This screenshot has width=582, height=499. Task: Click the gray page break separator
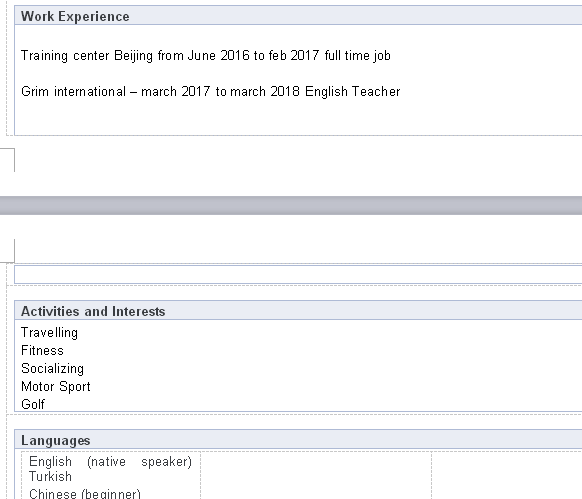pos(291,205)
